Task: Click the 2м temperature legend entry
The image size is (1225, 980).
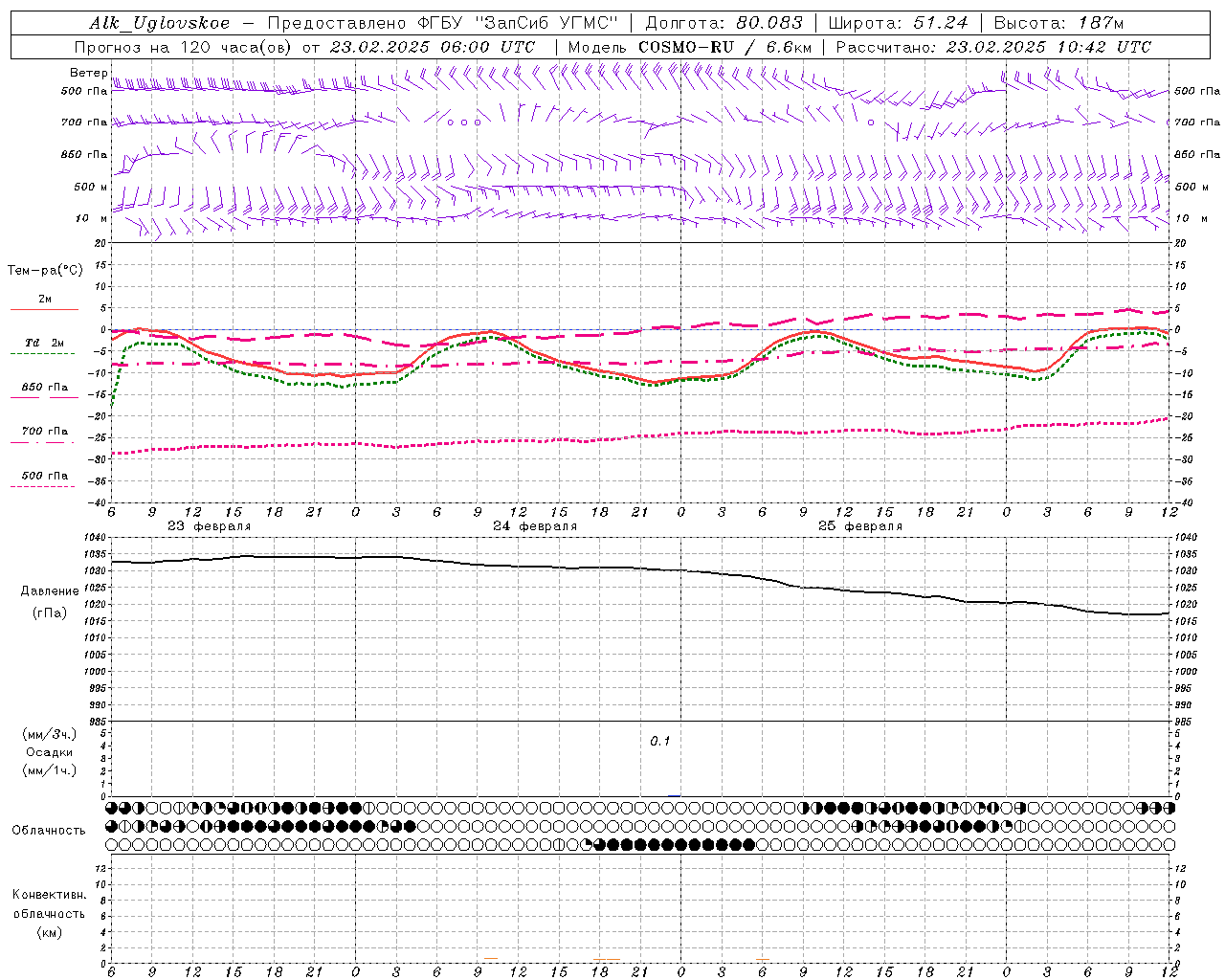Action: (x=45, y=300)
